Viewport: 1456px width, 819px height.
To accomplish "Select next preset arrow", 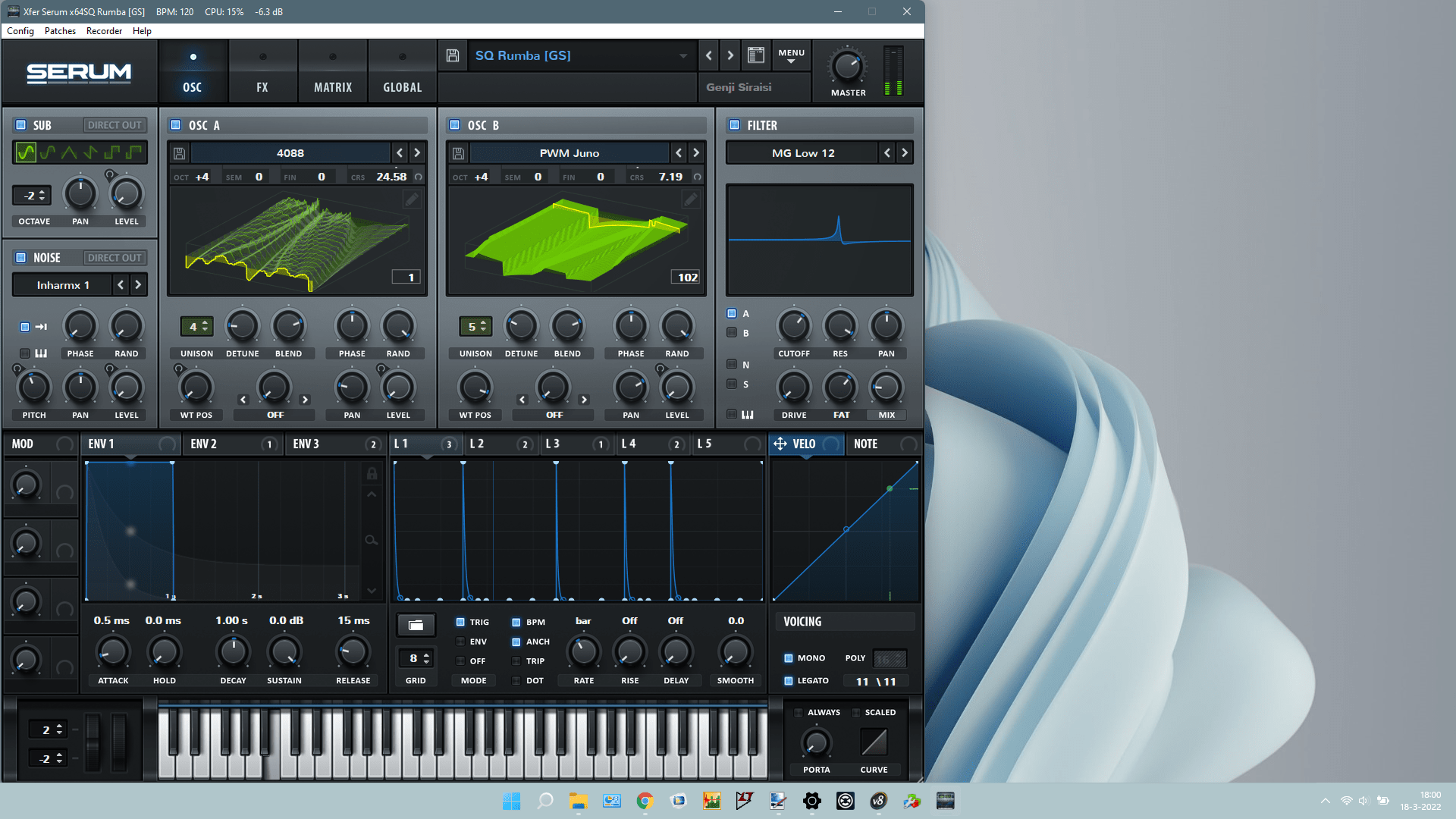I will [x=730, y=55].
